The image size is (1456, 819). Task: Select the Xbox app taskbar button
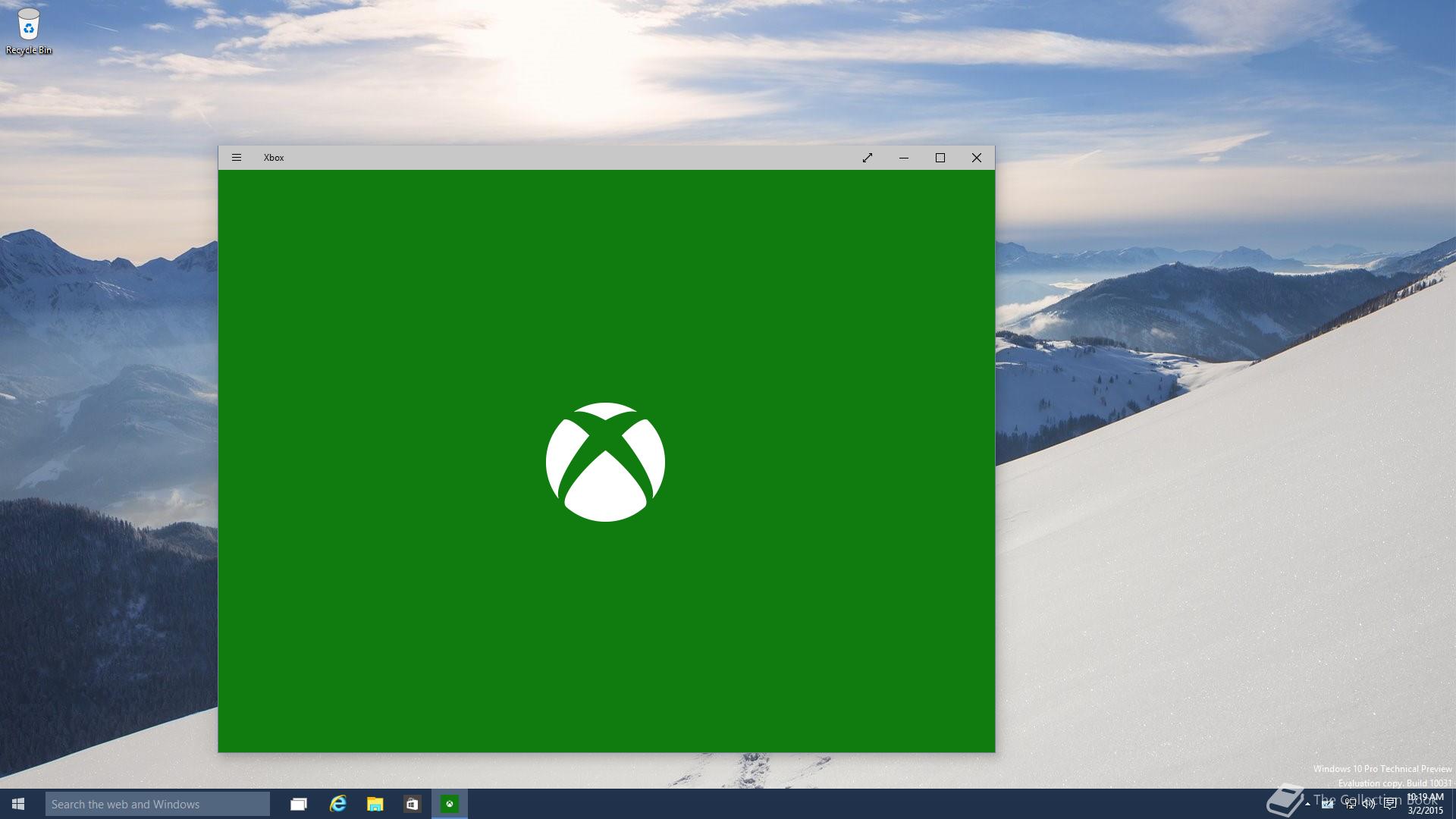tap(450, 804)
